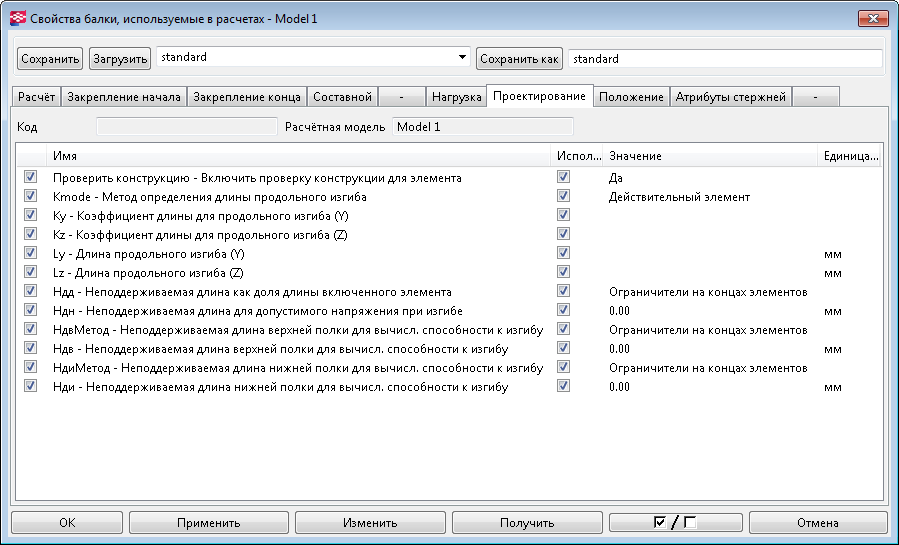The width and height of the screenshot is (899, 545).
Task: Uncheck the Kmode row's left checkbox
Action: tap(30, 197)
